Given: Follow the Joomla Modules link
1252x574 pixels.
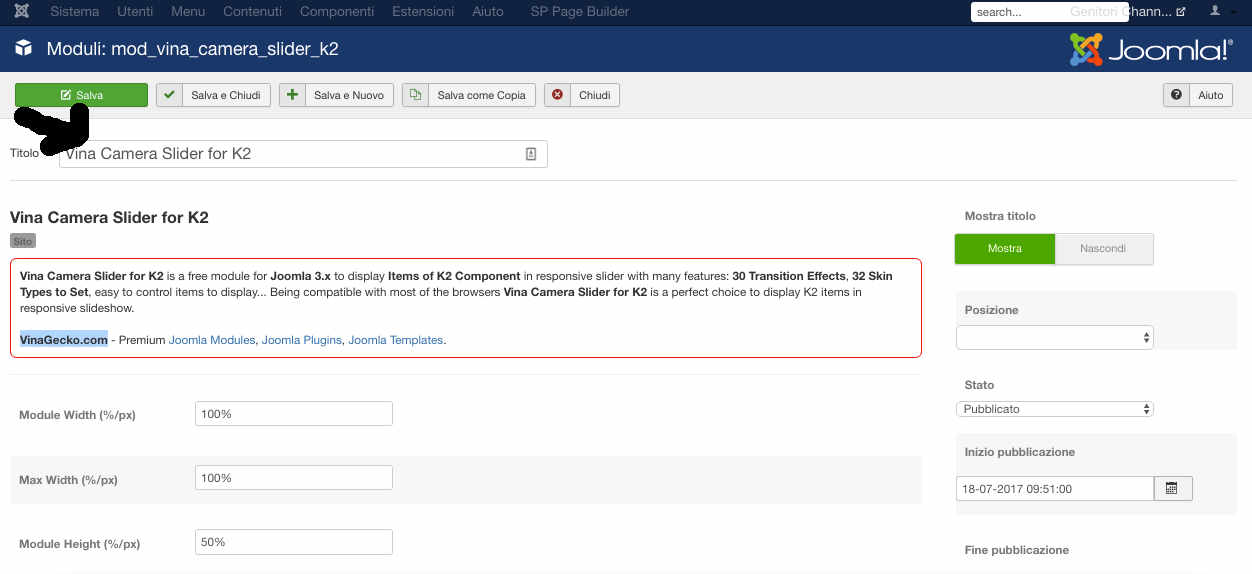Looking at the screenshot, I should (x=212, y=340).
